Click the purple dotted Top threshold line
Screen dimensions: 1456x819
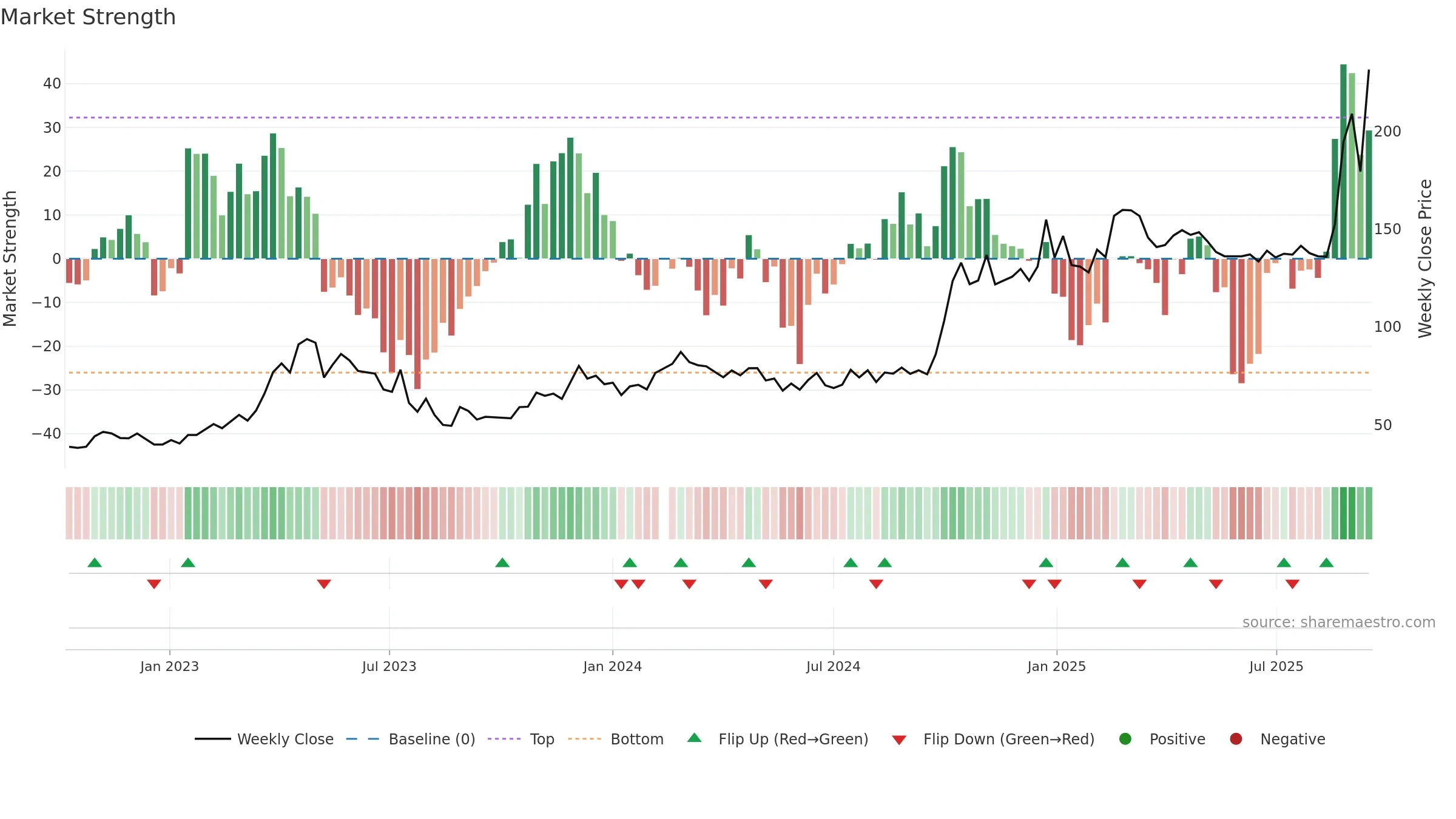coord(719,118)
